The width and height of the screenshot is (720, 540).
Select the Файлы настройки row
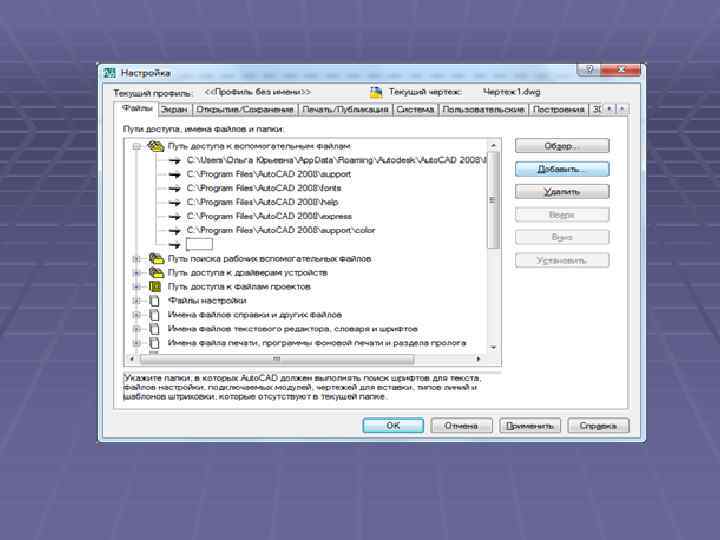click(207, 301)
